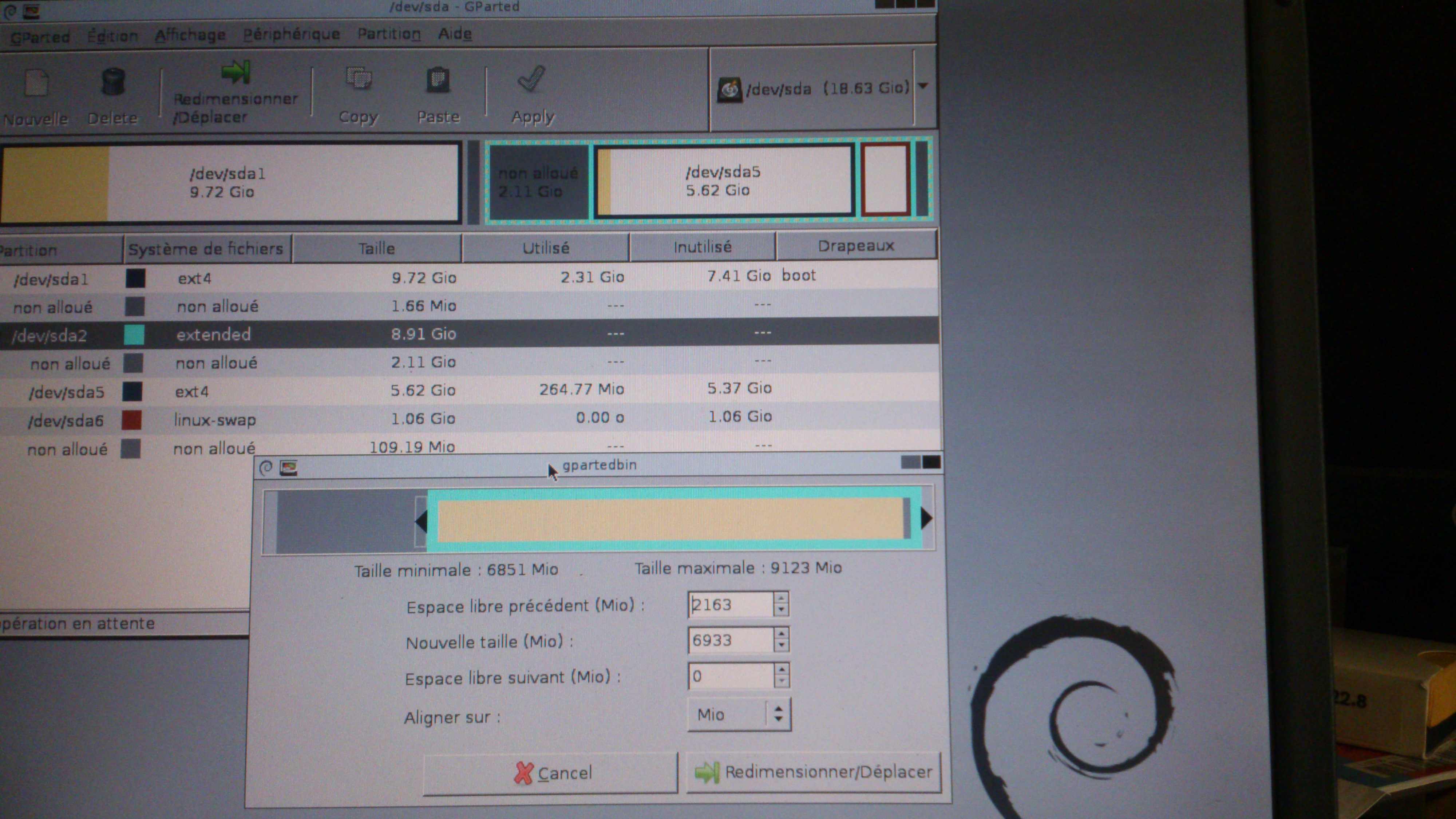
Task: Select the red swap block in disk map
Action: (x=886, y=179)
